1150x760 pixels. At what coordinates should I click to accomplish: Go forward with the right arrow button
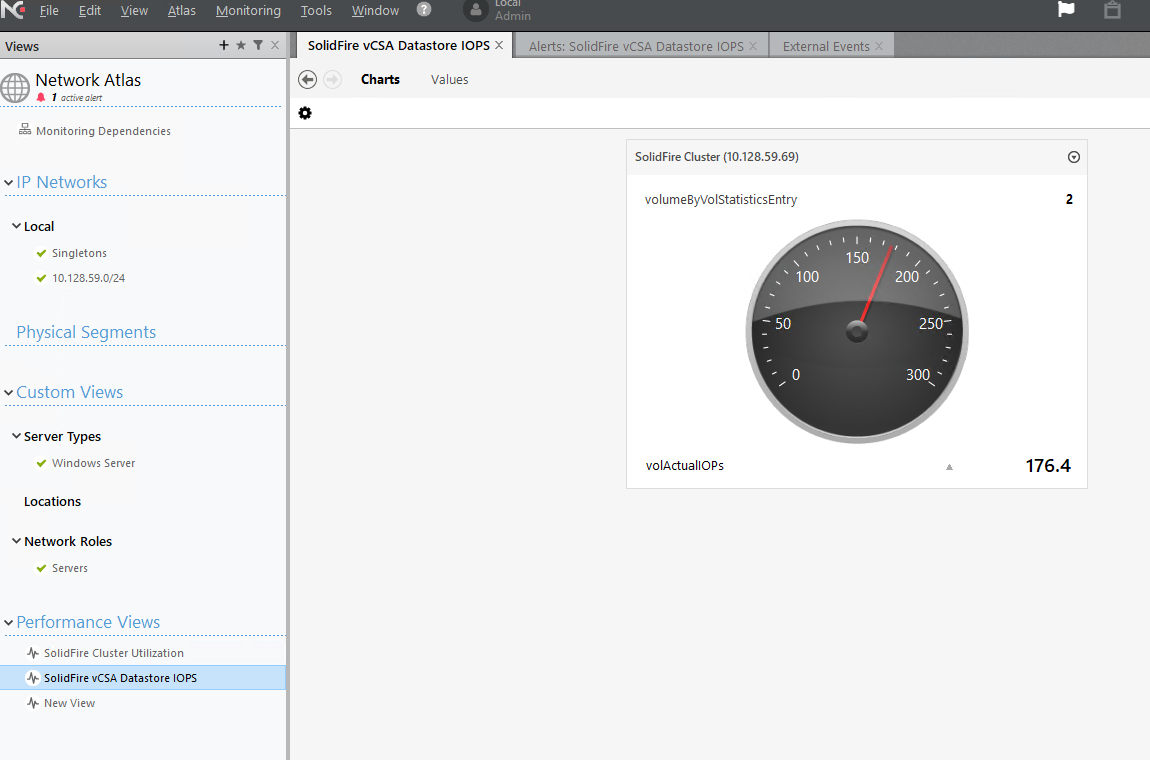332,79
